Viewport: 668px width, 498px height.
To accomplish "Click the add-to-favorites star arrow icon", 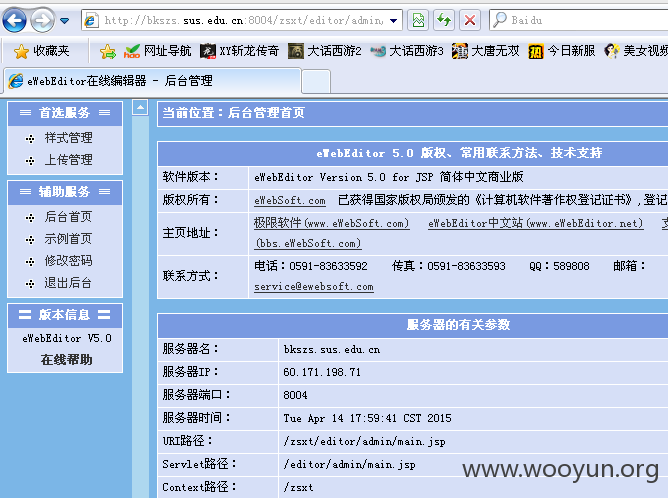I will pyautogui.click(x=108, y=52).
